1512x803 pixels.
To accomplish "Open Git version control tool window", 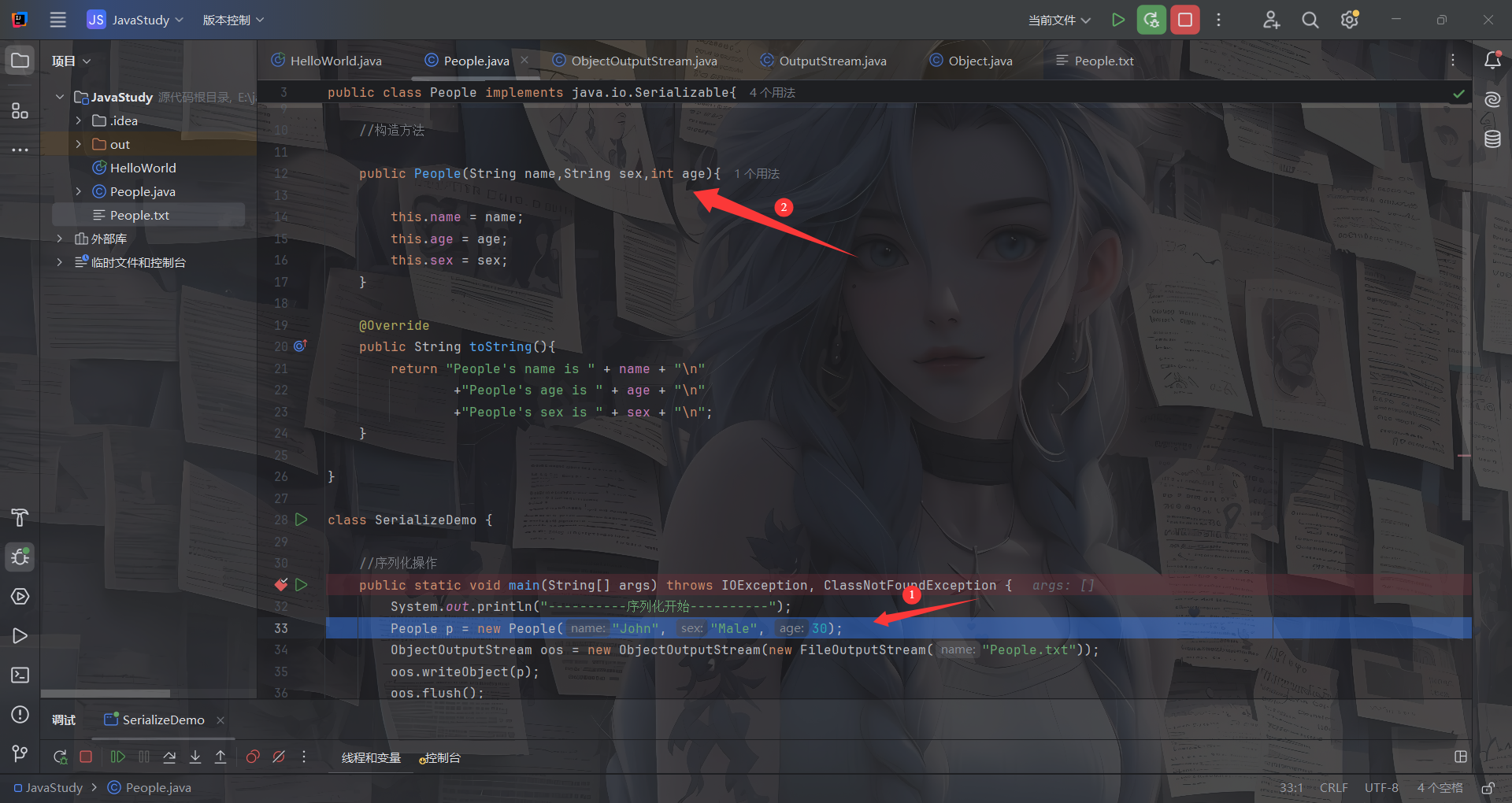I will (x=20, y=753).
